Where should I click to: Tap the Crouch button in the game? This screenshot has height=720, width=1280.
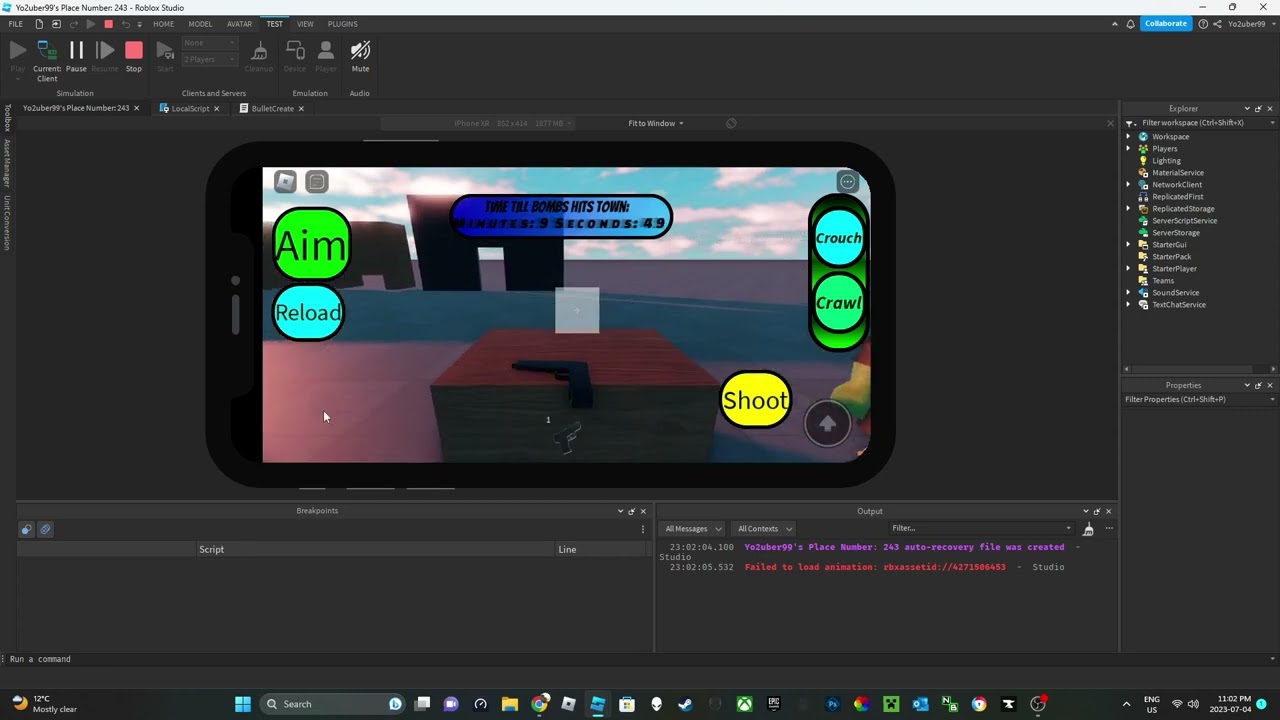838,238
